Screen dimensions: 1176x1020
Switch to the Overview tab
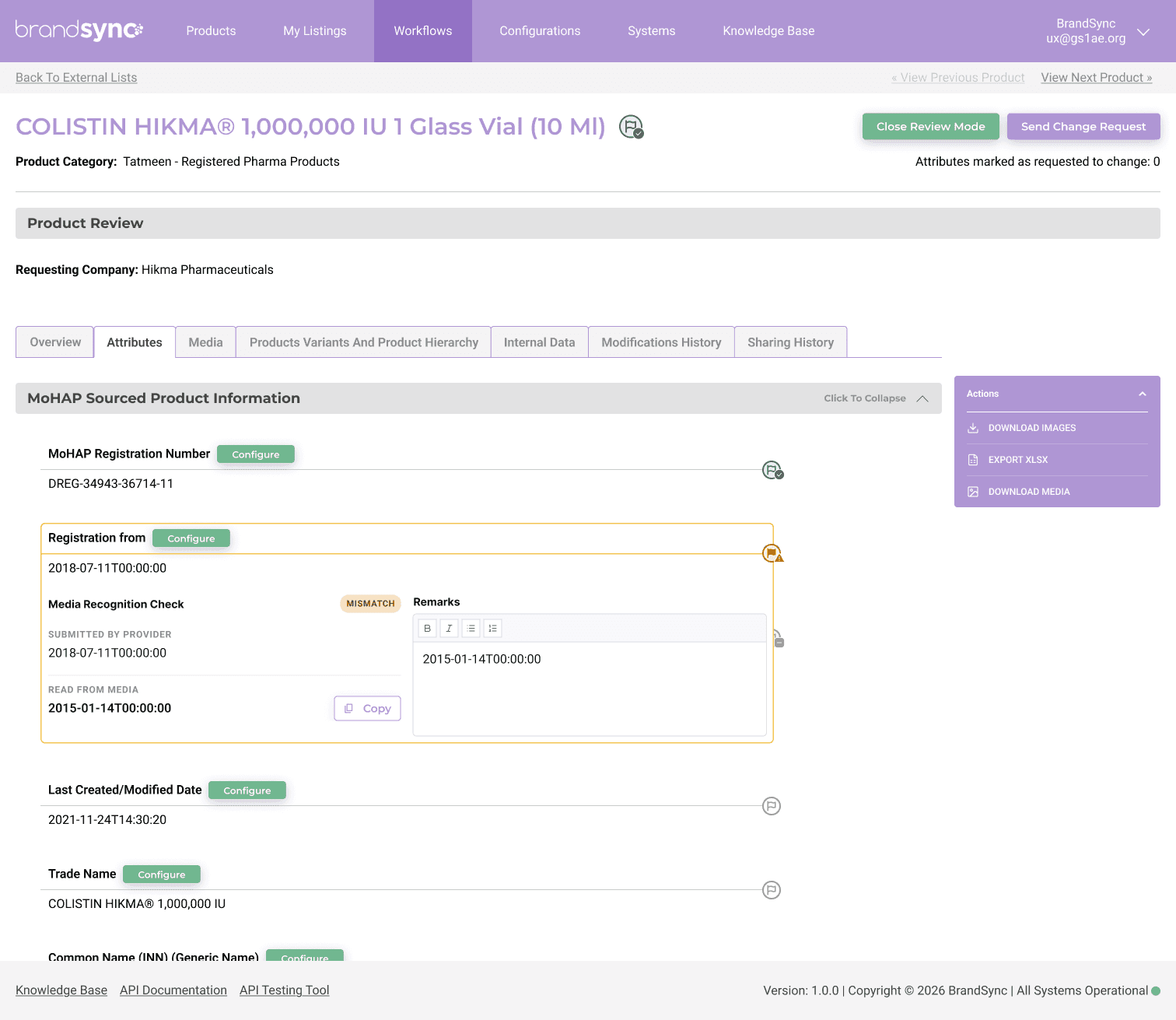pos(55,342)
